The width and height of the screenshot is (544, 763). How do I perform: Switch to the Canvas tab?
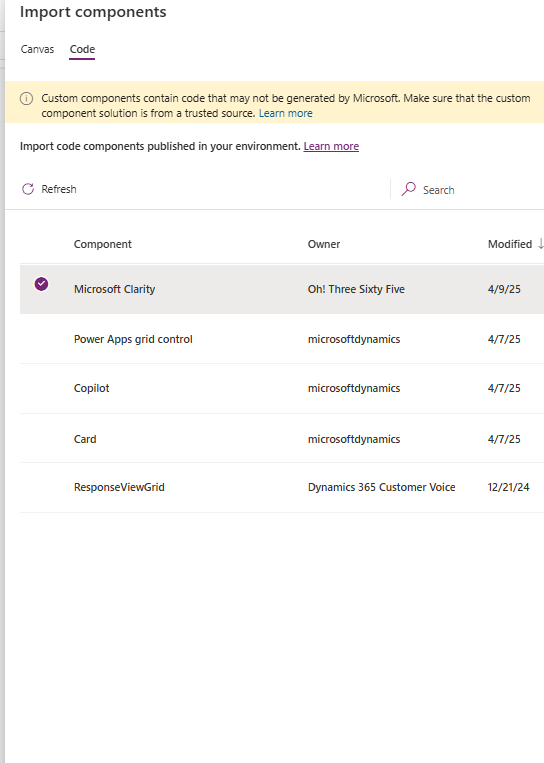click(x=37, y=49)
